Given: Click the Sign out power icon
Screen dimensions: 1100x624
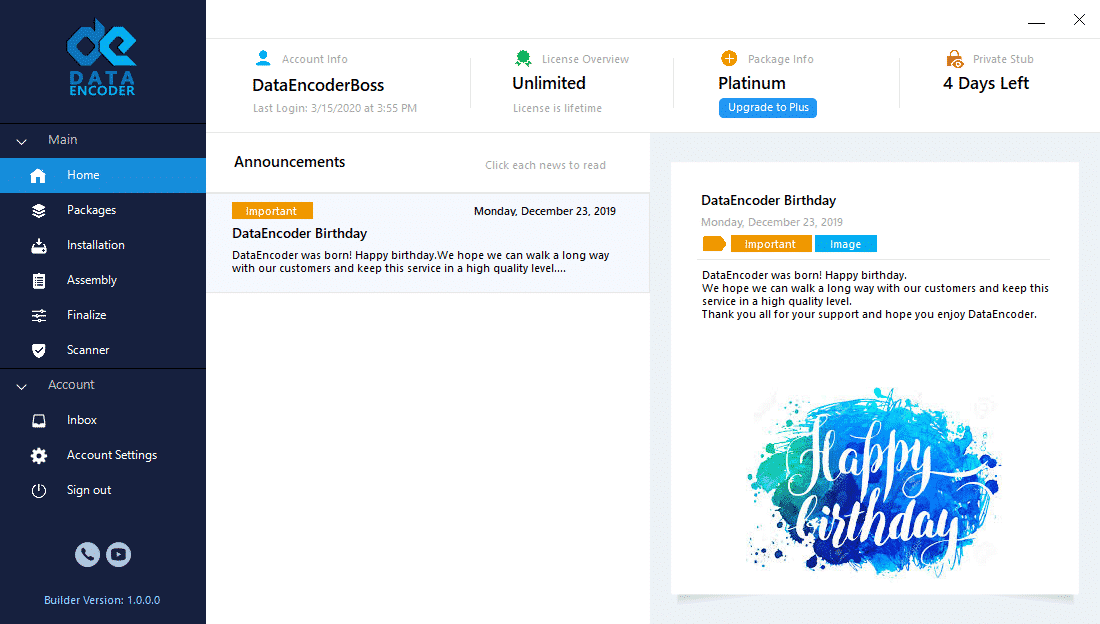Looking at the screenshot, I should [x=39, y=491].
